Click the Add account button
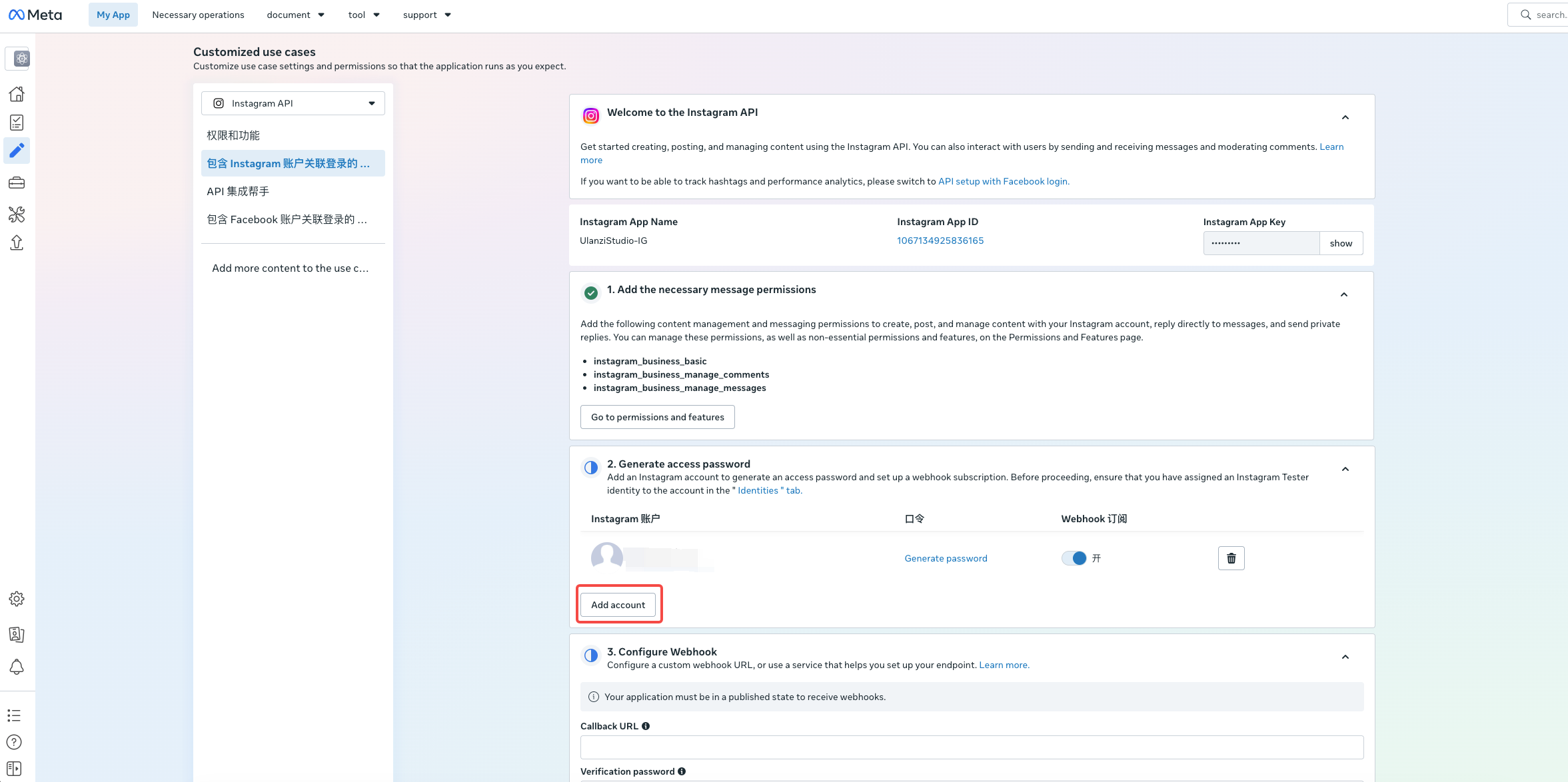The height and width of the screenshot is (782, 1568). click(618, 605)
